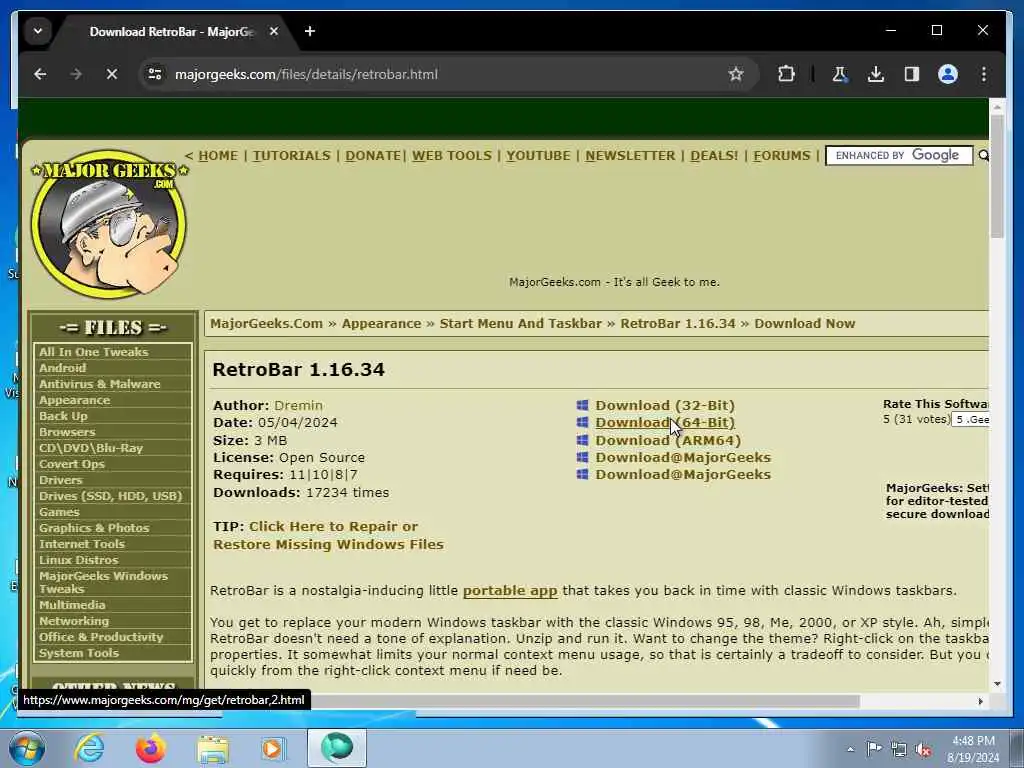Open the FORUMS nav item
Viewport: 1024px width, 768px height.
click(781, 155)
